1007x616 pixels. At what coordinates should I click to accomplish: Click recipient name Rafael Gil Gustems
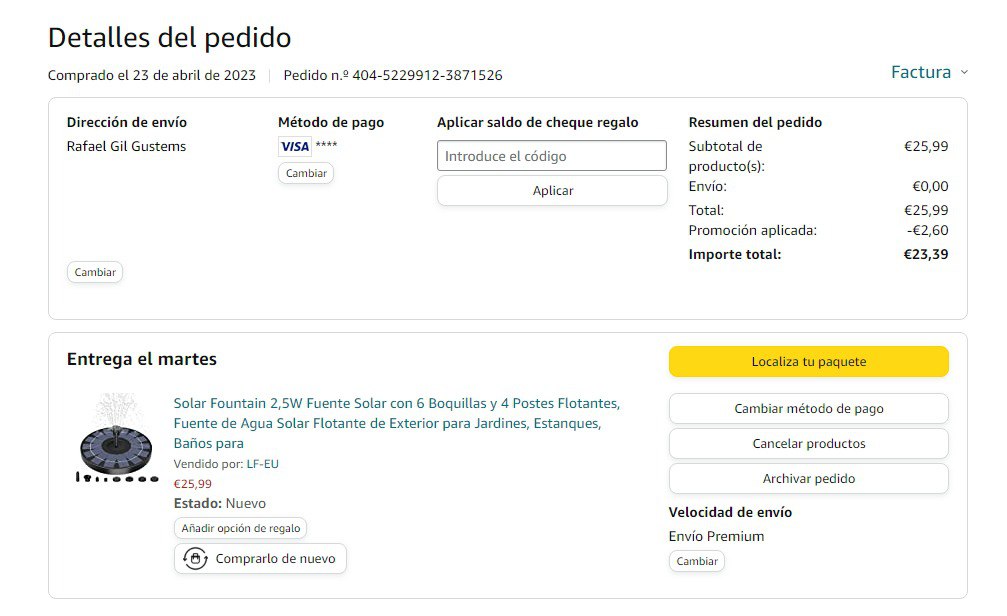pyautogui.click(x=126, y=146)
